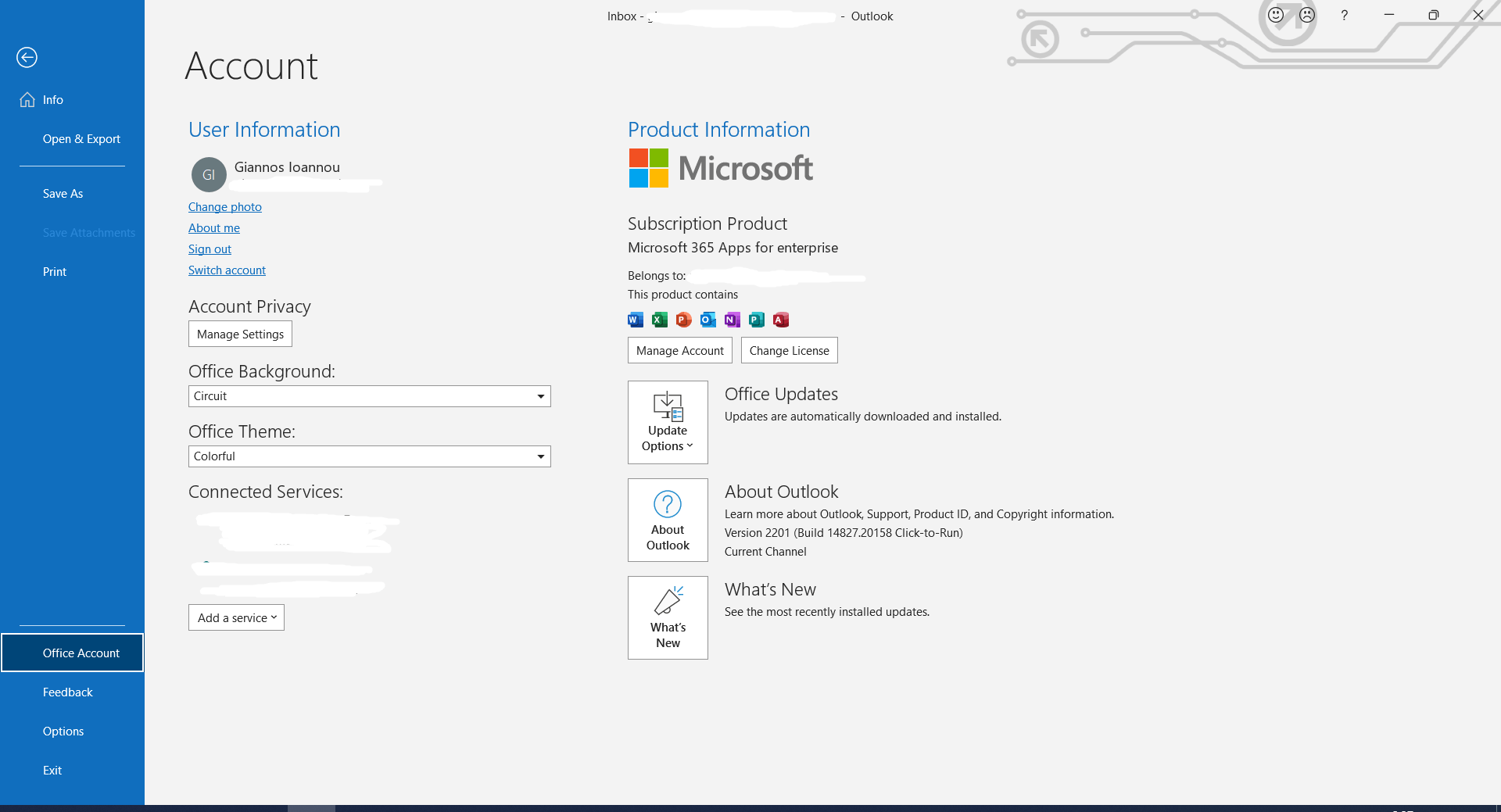The height and width of the screenshot is (812, 1501).
Task: Click the Sign out link
Action: [x=210, y=249]
